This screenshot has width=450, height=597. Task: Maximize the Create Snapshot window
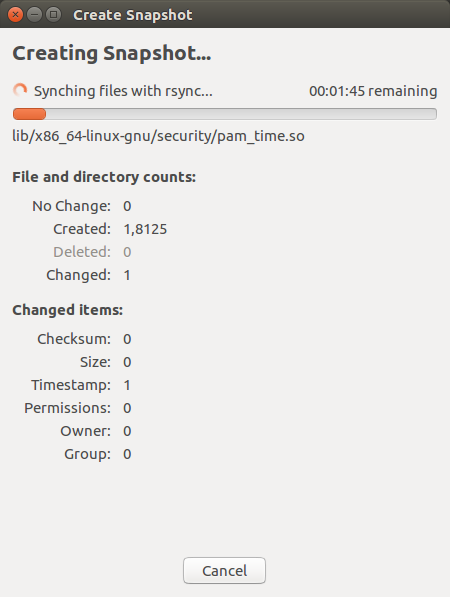pos(54,15)
